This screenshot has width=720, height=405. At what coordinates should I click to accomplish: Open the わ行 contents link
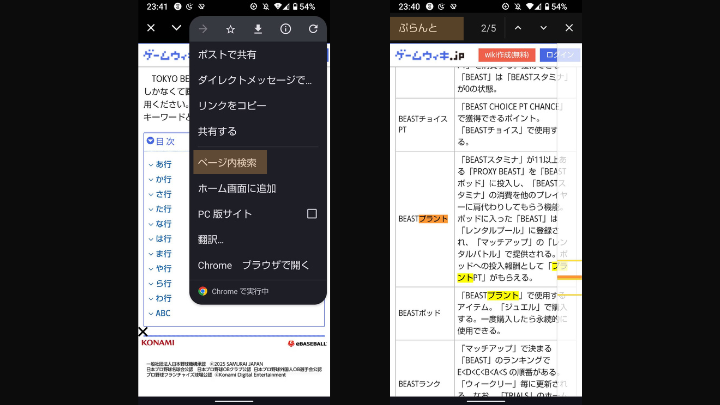(x=163, y=298)
